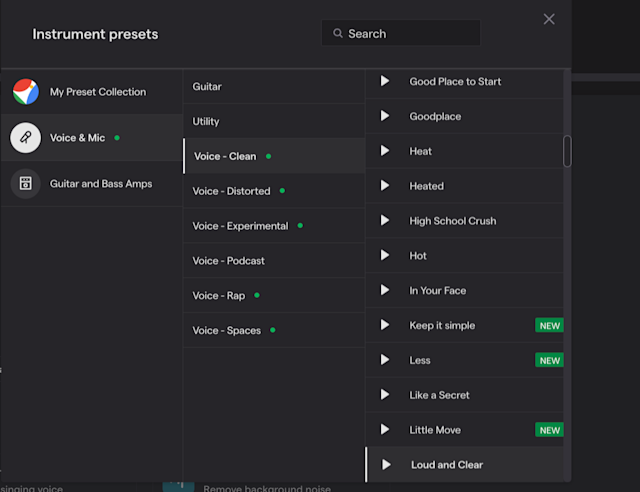Play preview of Little Move preset
The height and width of the screenshot is (492, 640).
tap(384, 430)
